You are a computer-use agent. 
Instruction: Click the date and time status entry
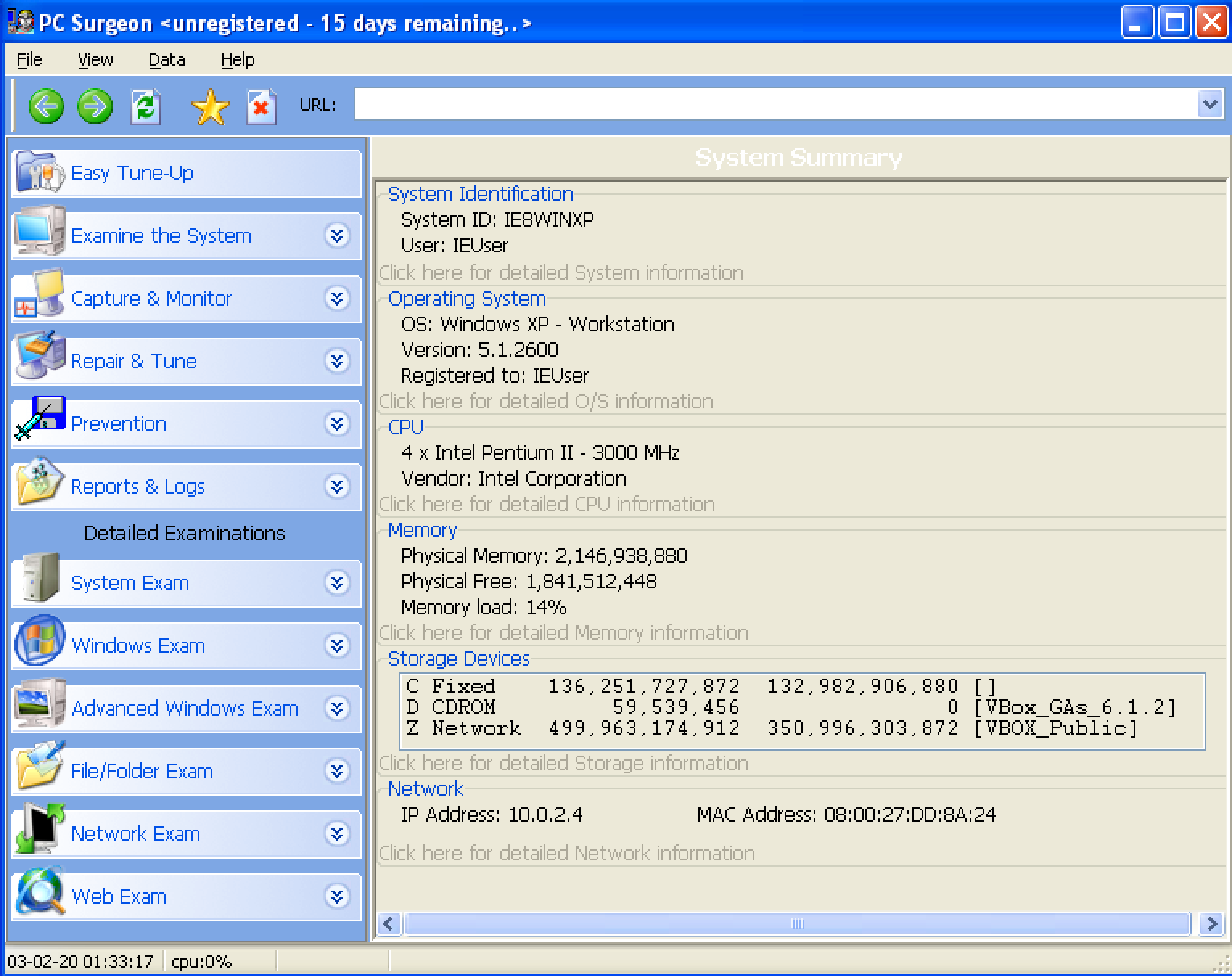80,962
